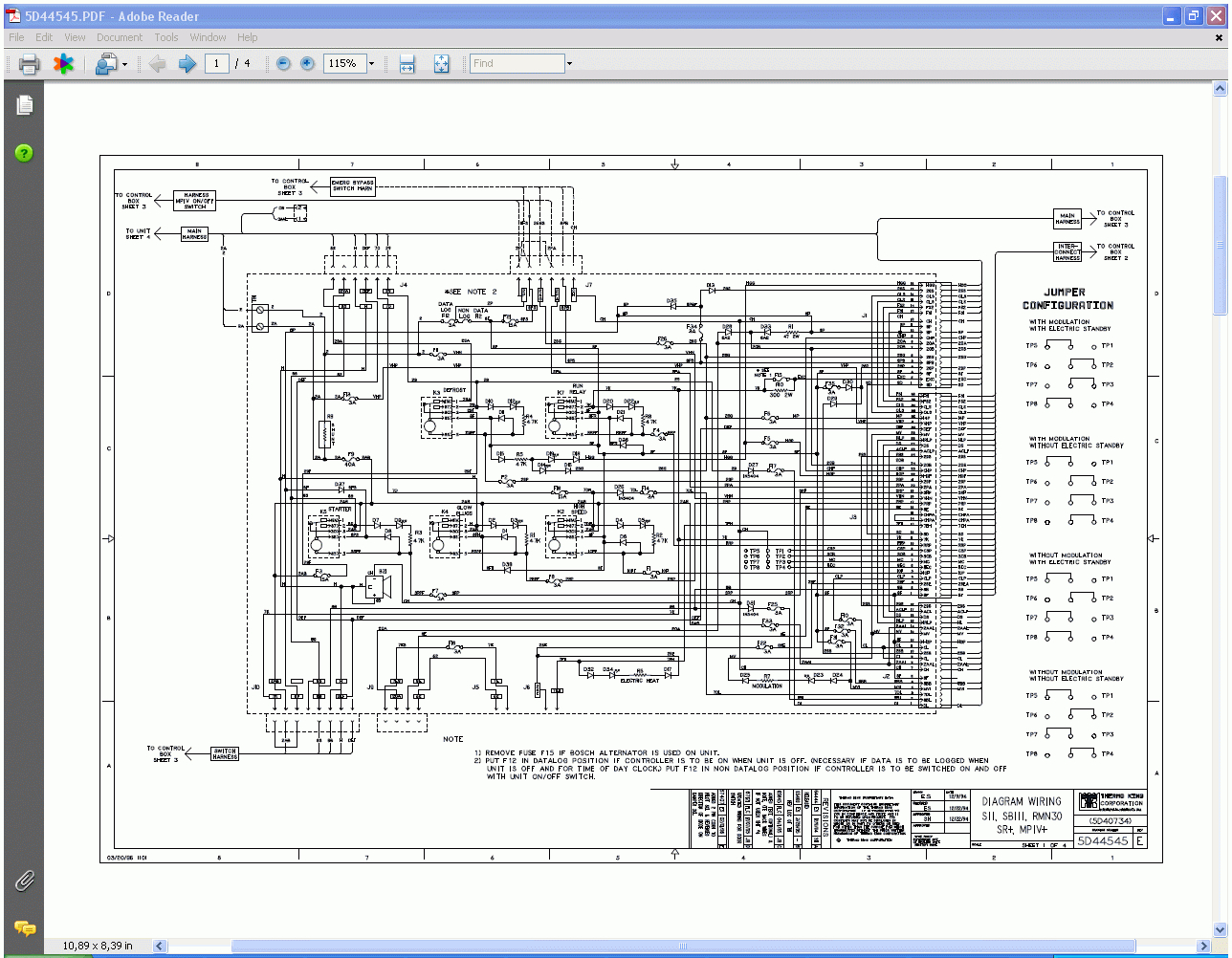1232x958 pixels.
Task: Expand the zoom percentage dropdown
Action: click(371, 64)
